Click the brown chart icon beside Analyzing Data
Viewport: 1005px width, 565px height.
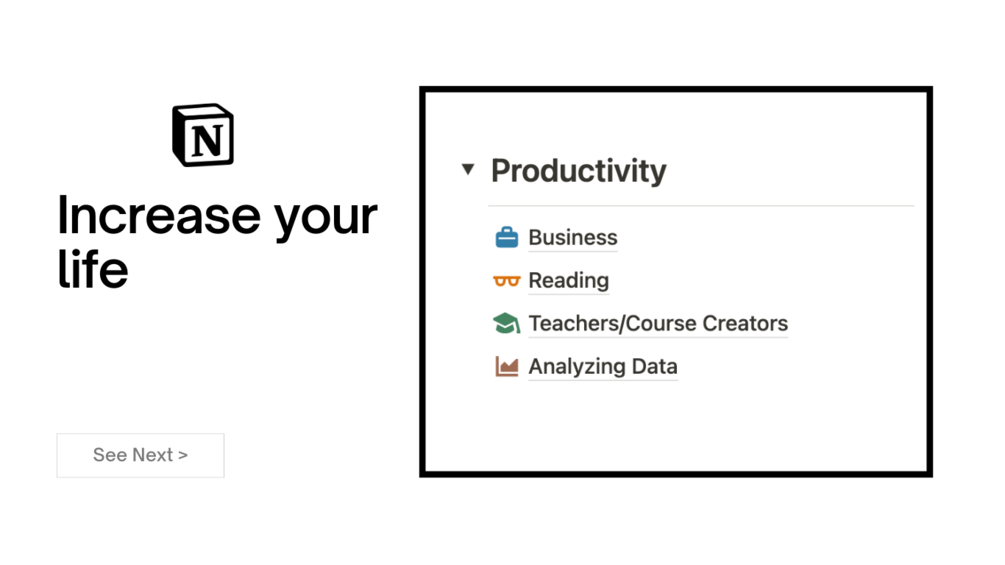coord(507,367)
